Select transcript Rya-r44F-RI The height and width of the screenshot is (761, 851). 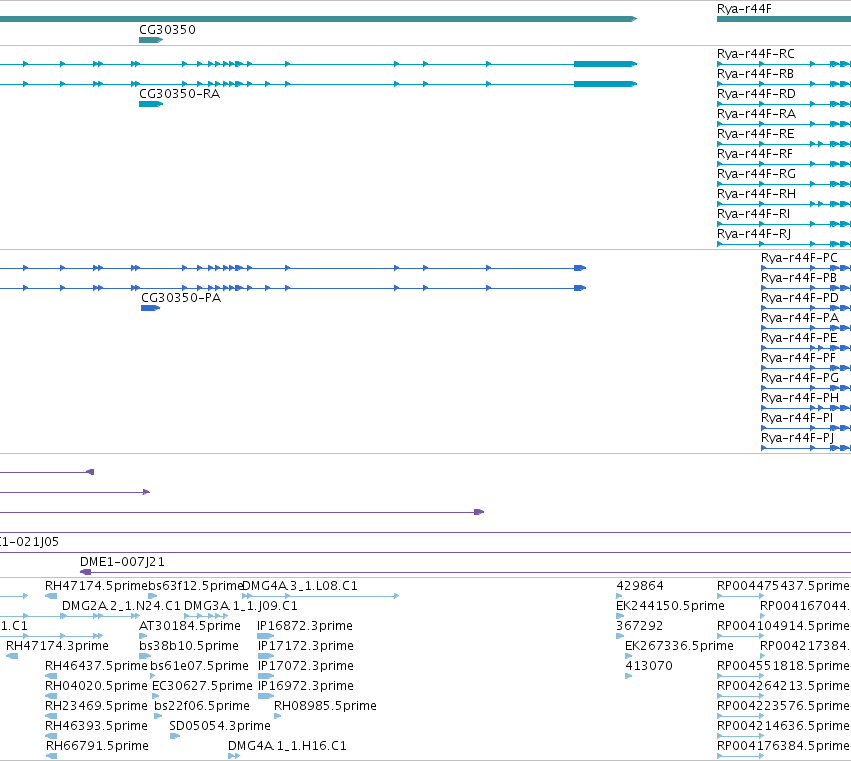coord(753,214)
